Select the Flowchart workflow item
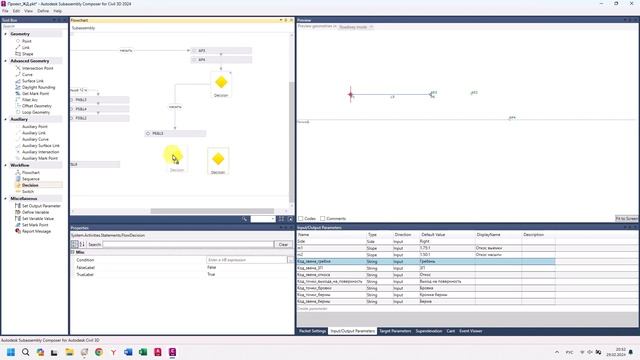This screenshot has height=360, width=640. pyautogui.click(x=31, y=173)
